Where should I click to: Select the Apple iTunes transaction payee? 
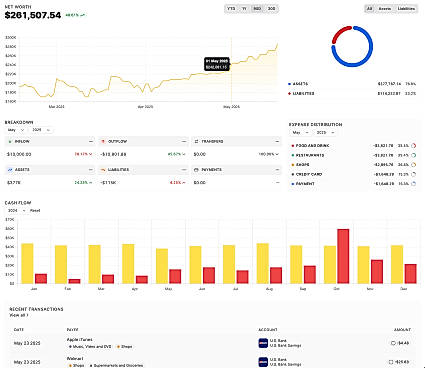[80, 340]
